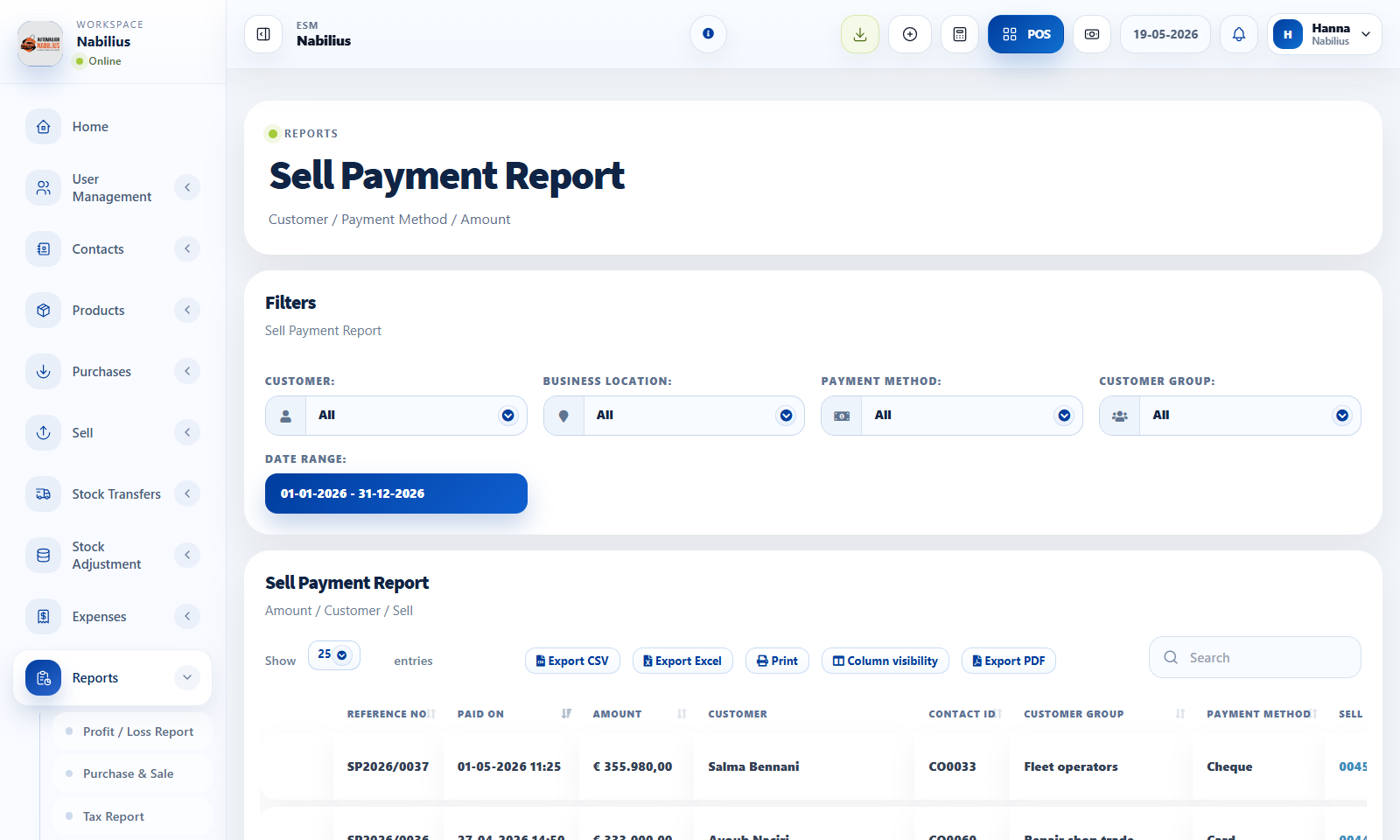Click the Expenses receipt icon
This screenshot has height=840, width=1400.
(44, 616)
